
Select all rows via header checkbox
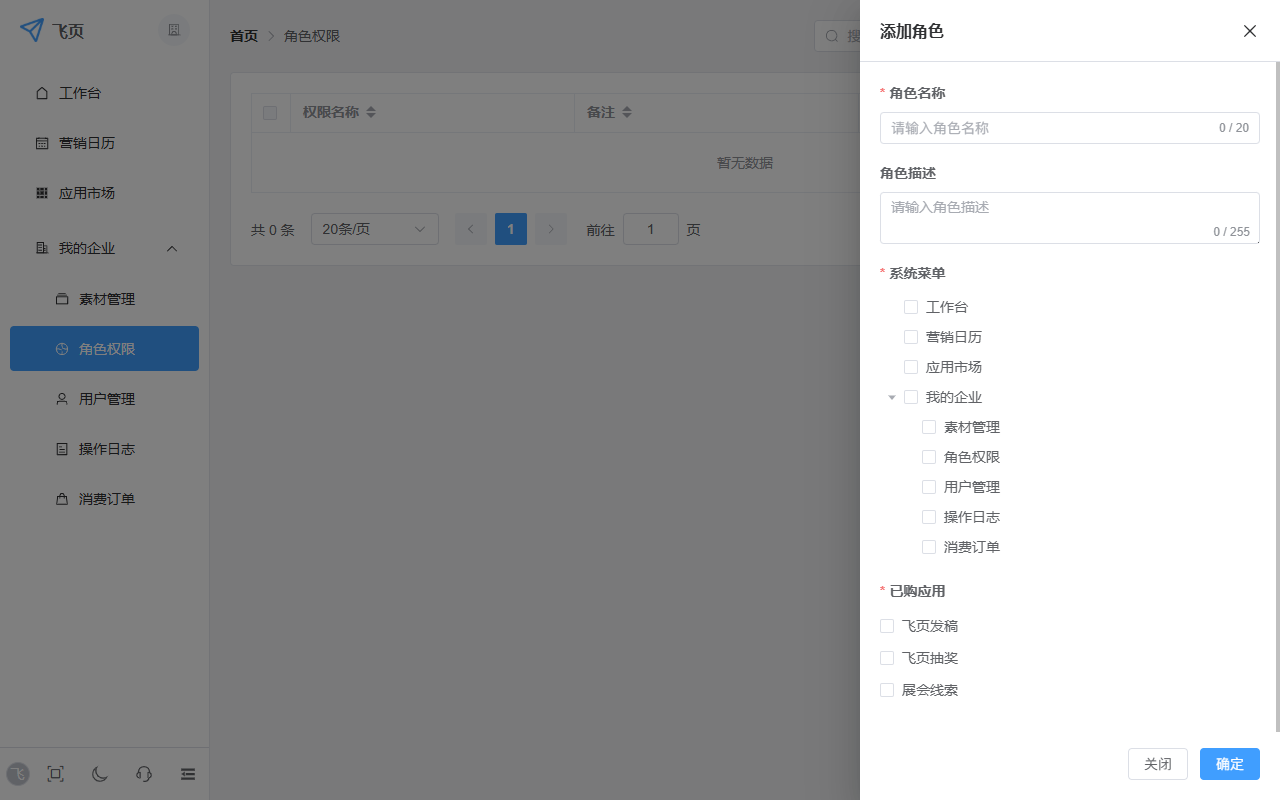click(x=270, y=112)
